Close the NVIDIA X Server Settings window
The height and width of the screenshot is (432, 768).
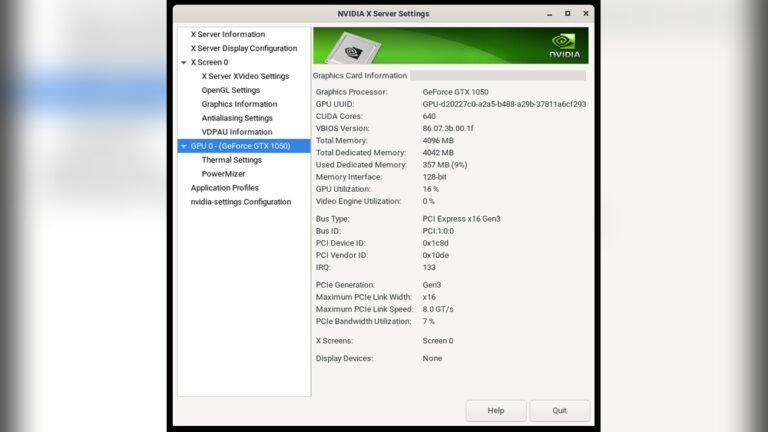coord(586,14)
